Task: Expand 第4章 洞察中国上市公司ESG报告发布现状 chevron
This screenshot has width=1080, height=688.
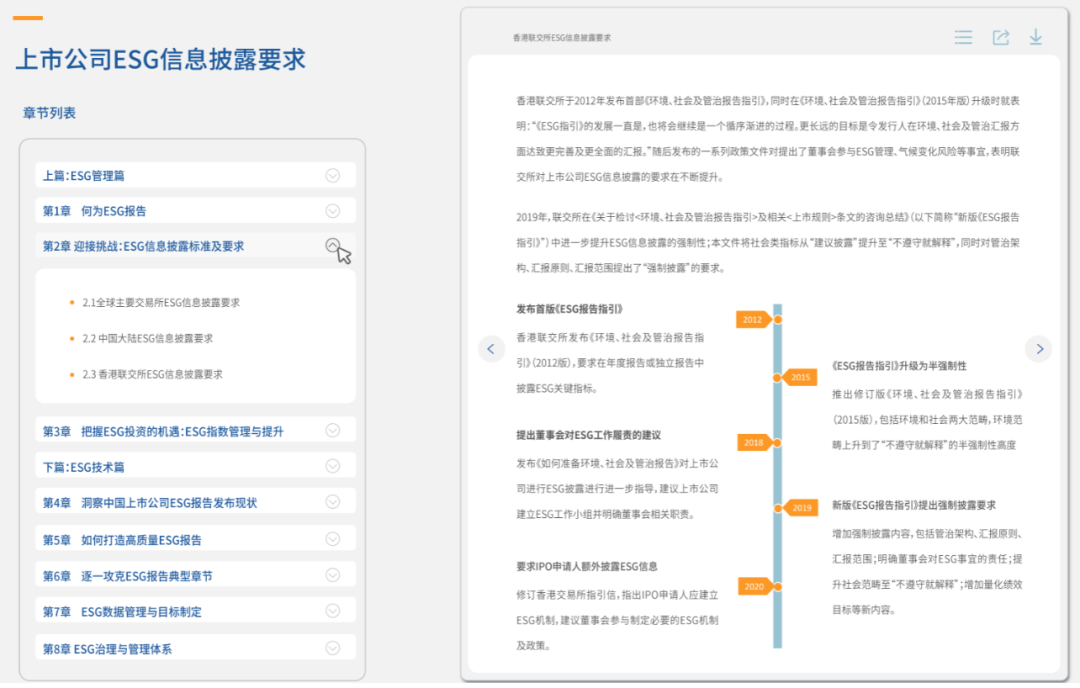Action: pos(333,503)
